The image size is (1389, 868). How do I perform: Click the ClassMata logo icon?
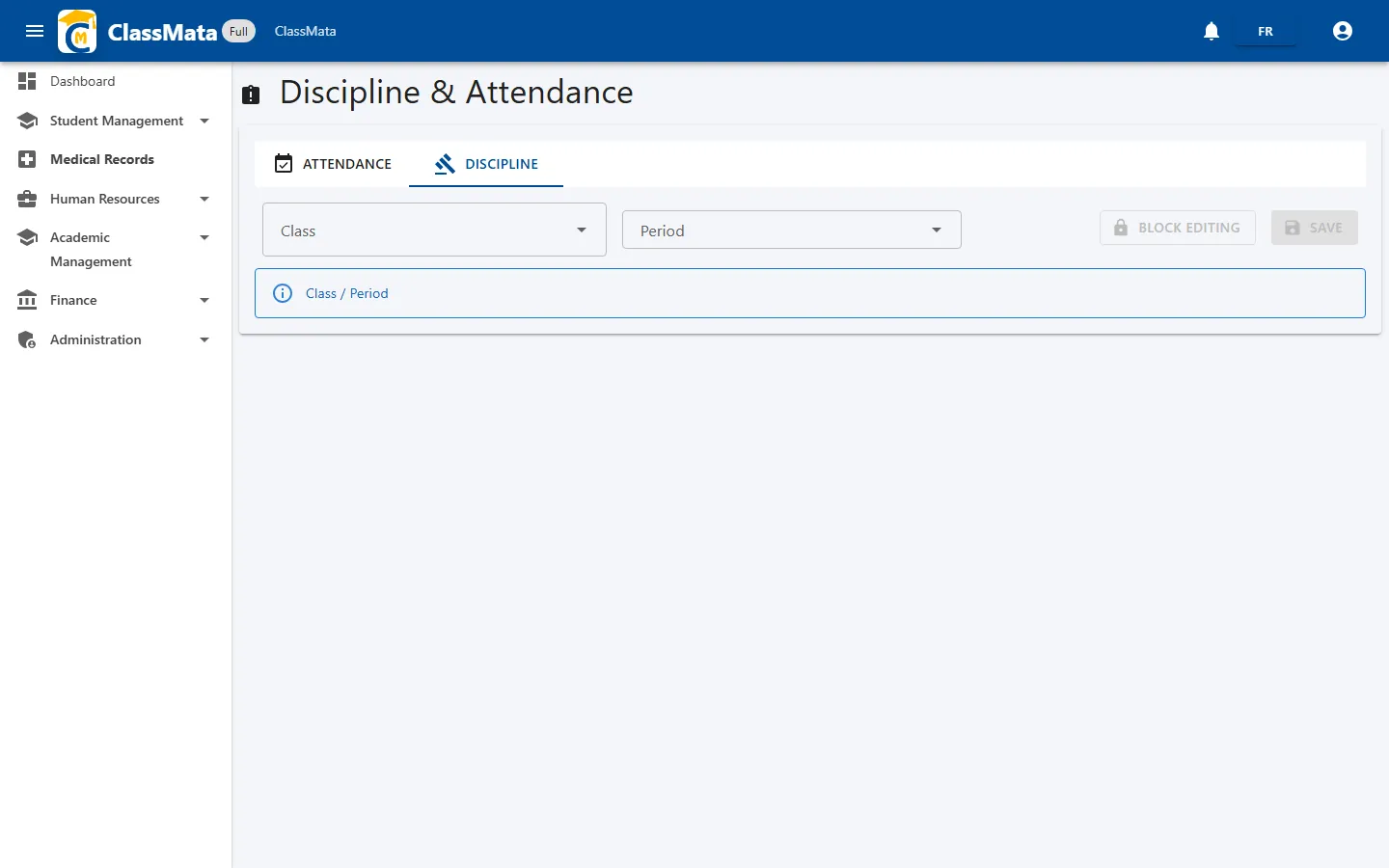coord(77,31)
